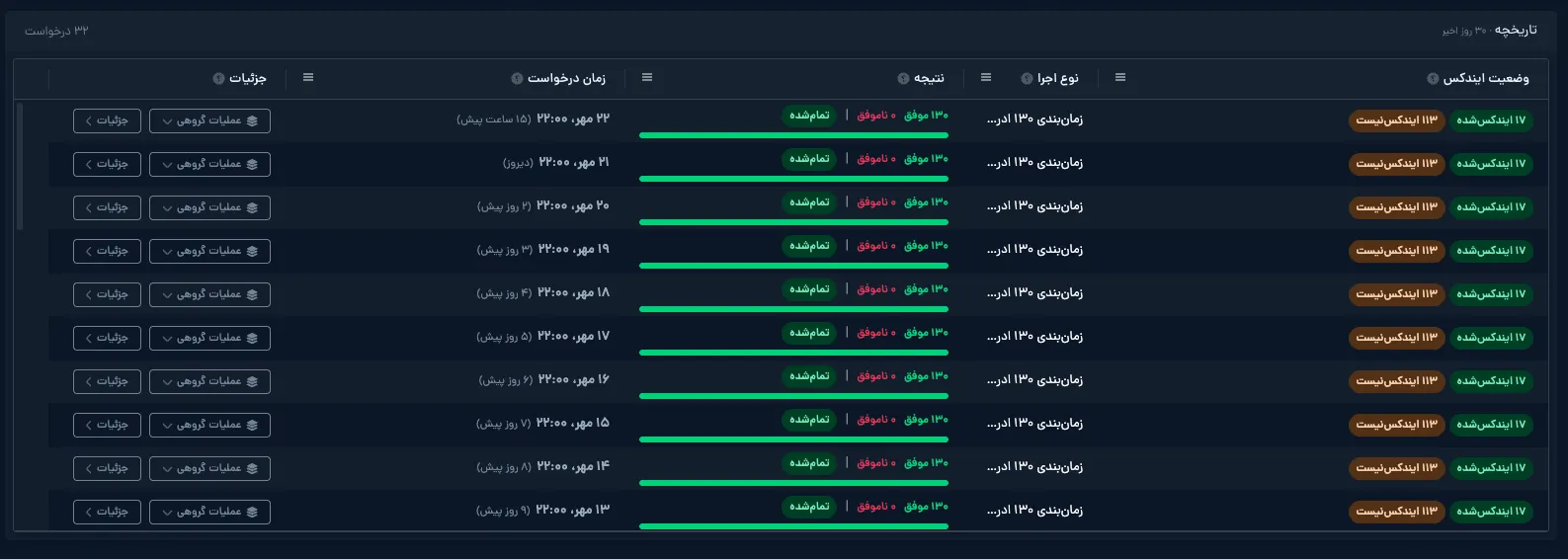The image size is (1568, 559).
Task: Click the ۱۶ مهر، ۲۲:۰۰ request time
Action: pos(573,379)
